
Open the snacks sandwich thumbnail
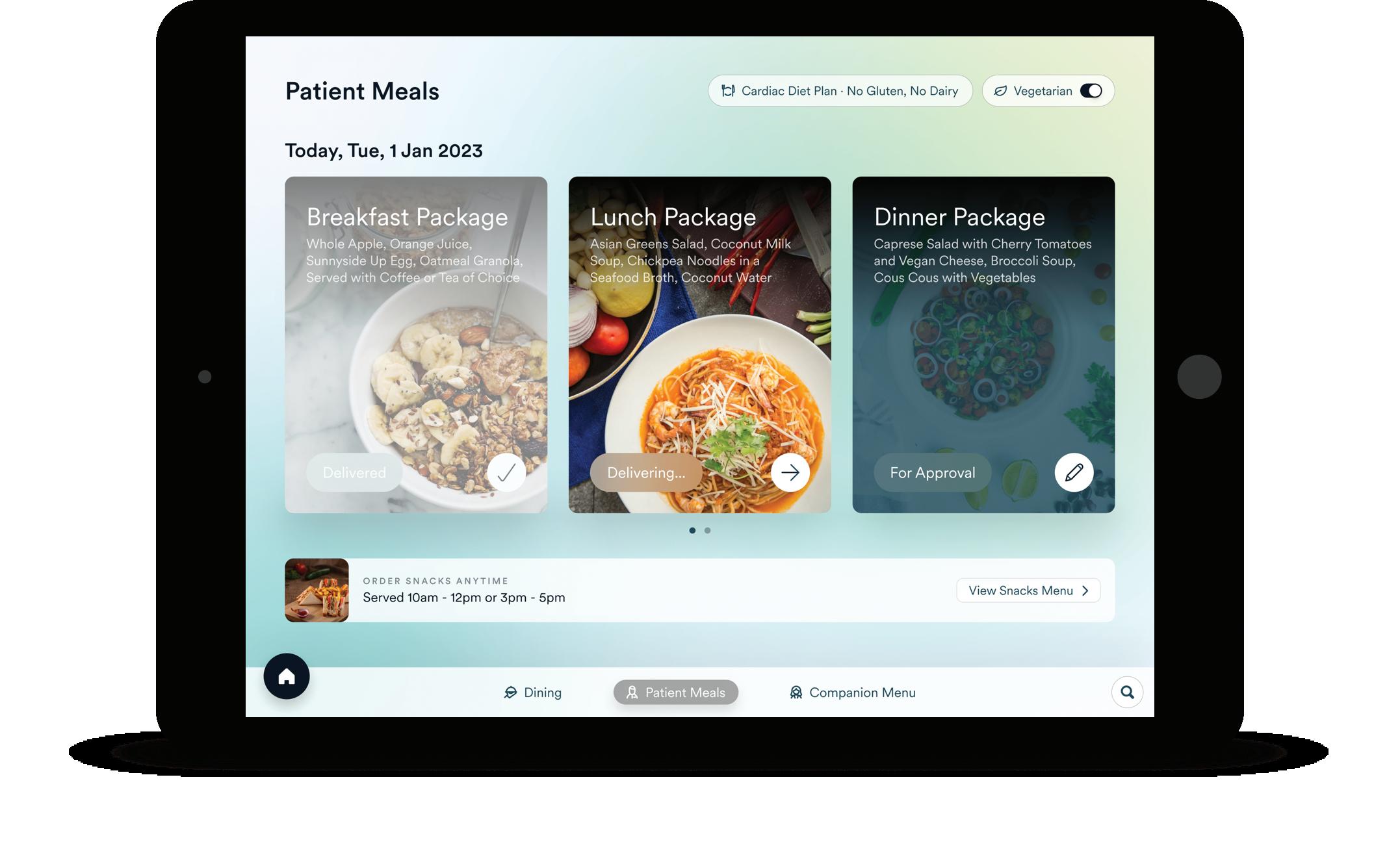click(317, 591)
